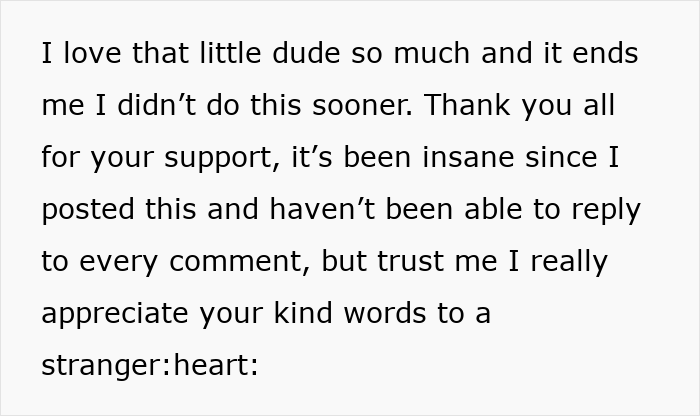
Task: Click the word "posted"
Action: (x=88, y=211)
